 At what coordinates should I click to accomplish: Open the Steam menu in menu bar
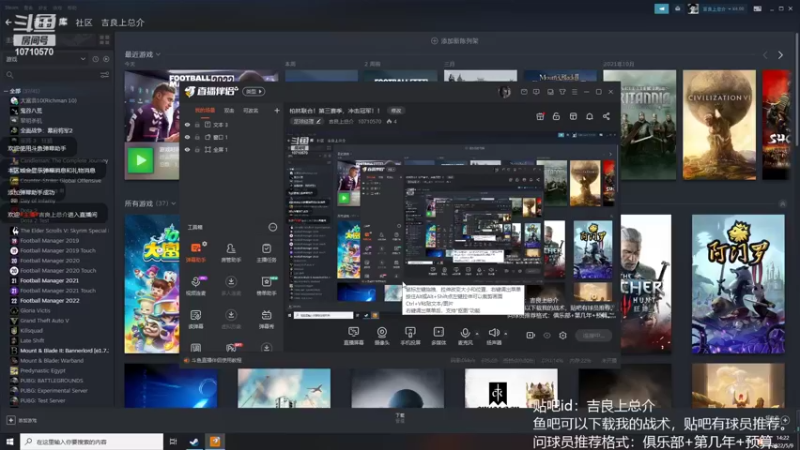(x=12, y=8)
